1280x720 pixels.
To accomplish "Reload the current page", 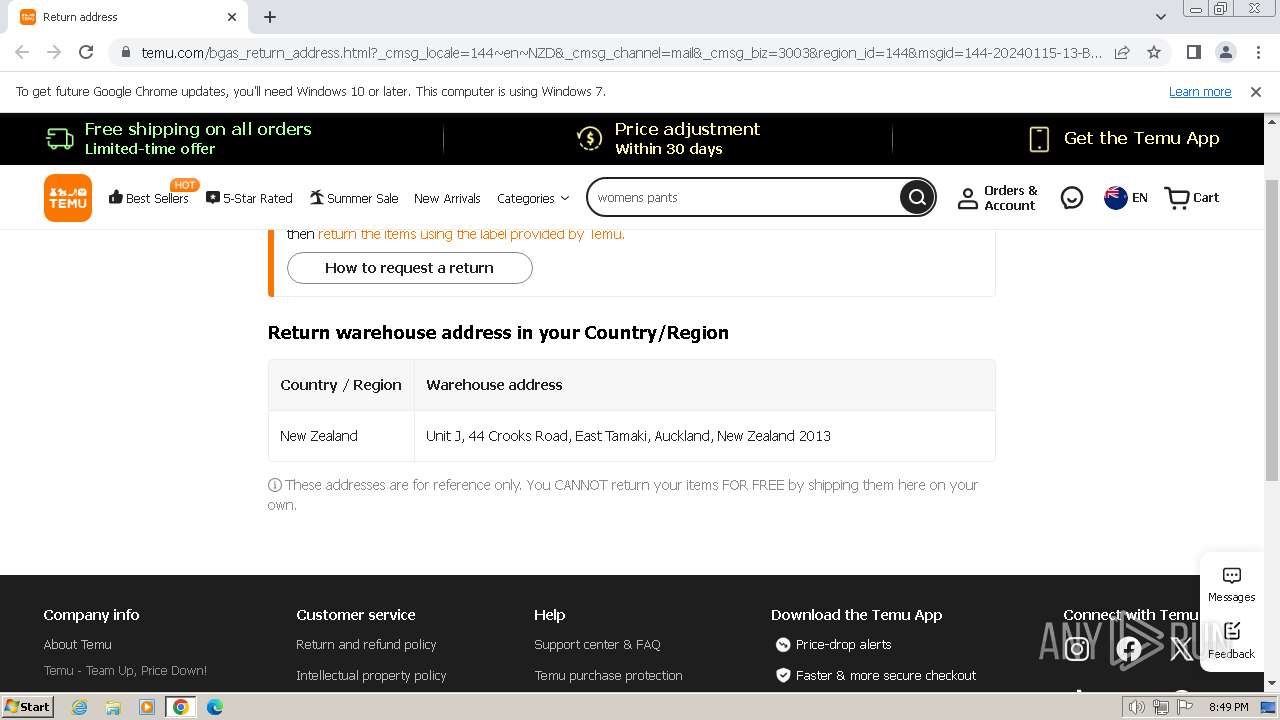I will click(x=86, y=52).
